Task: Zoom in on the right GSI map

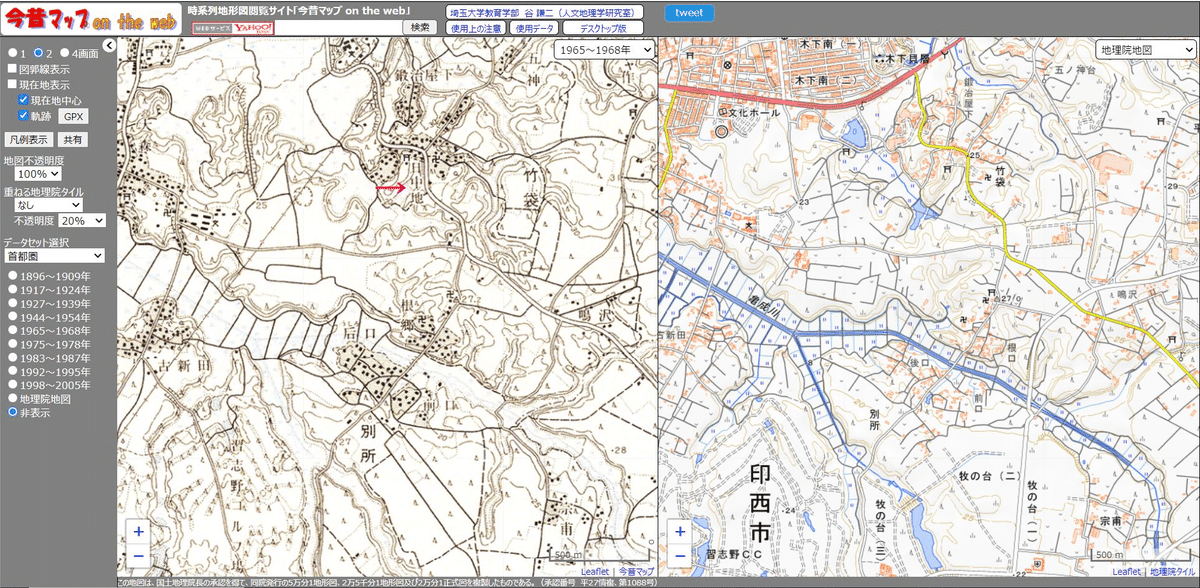Action: pos(680,531)
